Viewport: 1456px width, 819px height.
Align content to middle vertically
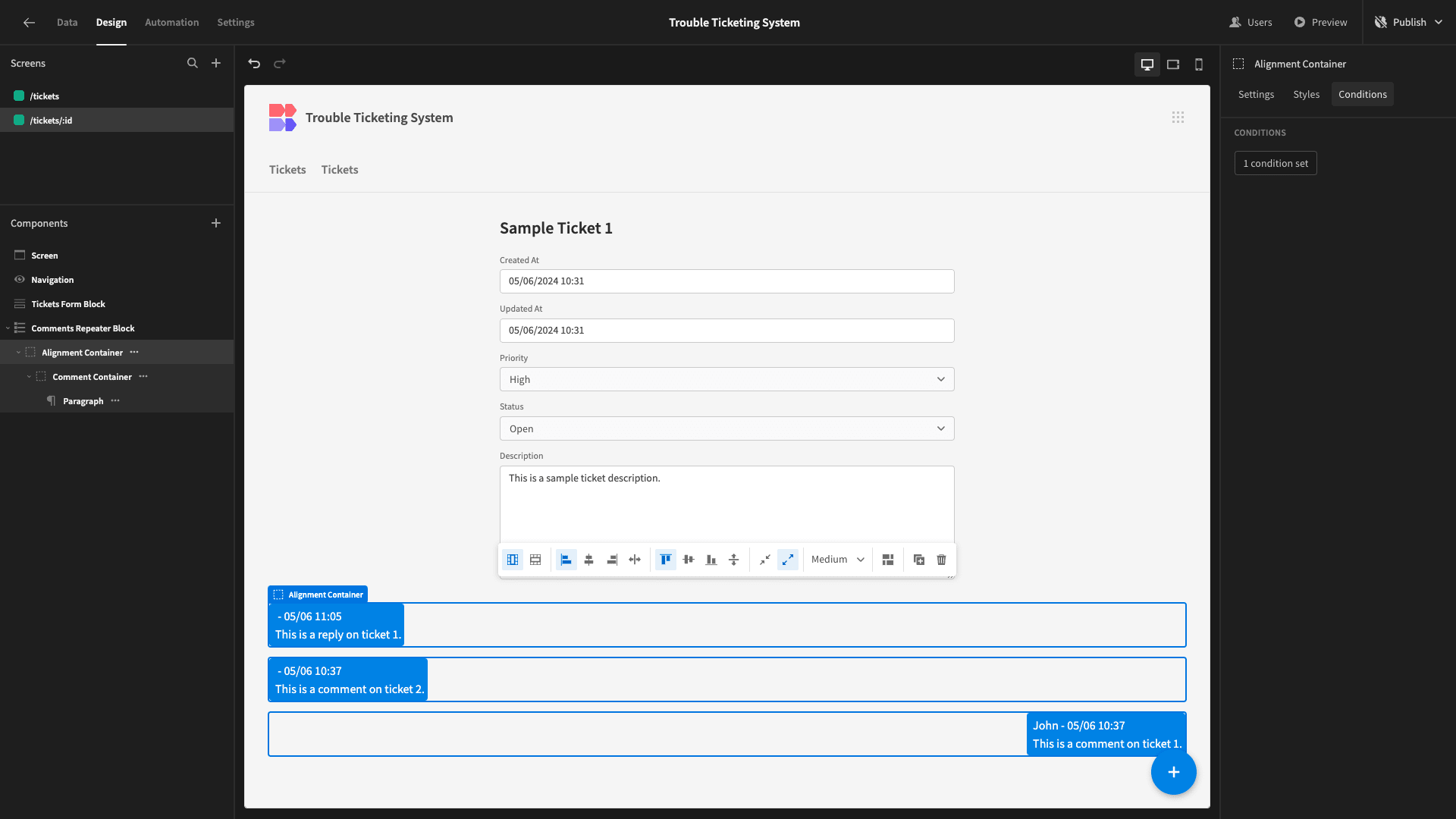click(x=689, y=560)
